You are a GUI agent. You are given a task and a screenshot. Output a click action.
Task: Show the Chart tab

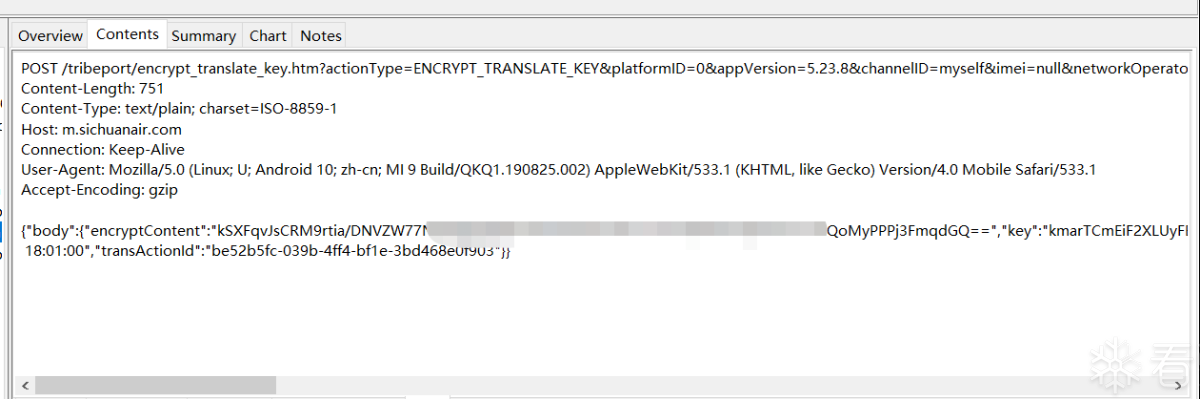[268, 36]
